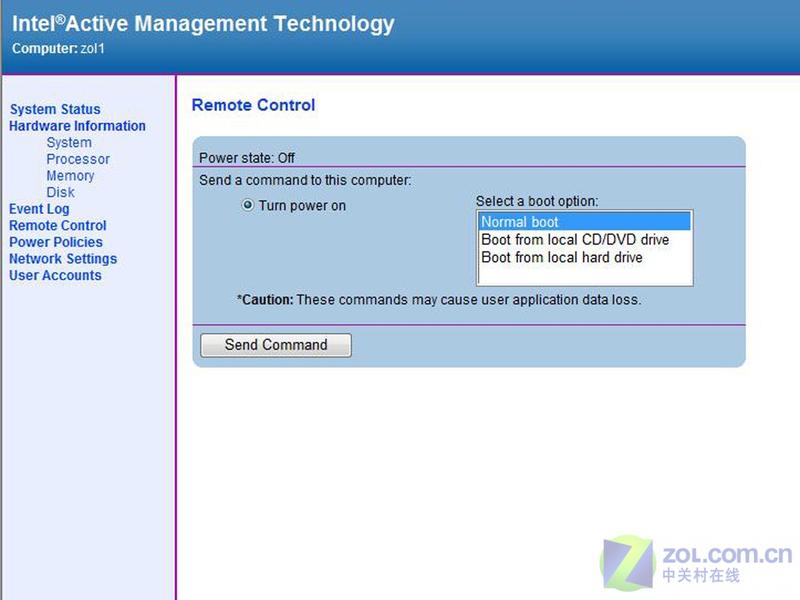Open the Memory hardware page
The image size is (800, 600).
[x=70, y=176]
